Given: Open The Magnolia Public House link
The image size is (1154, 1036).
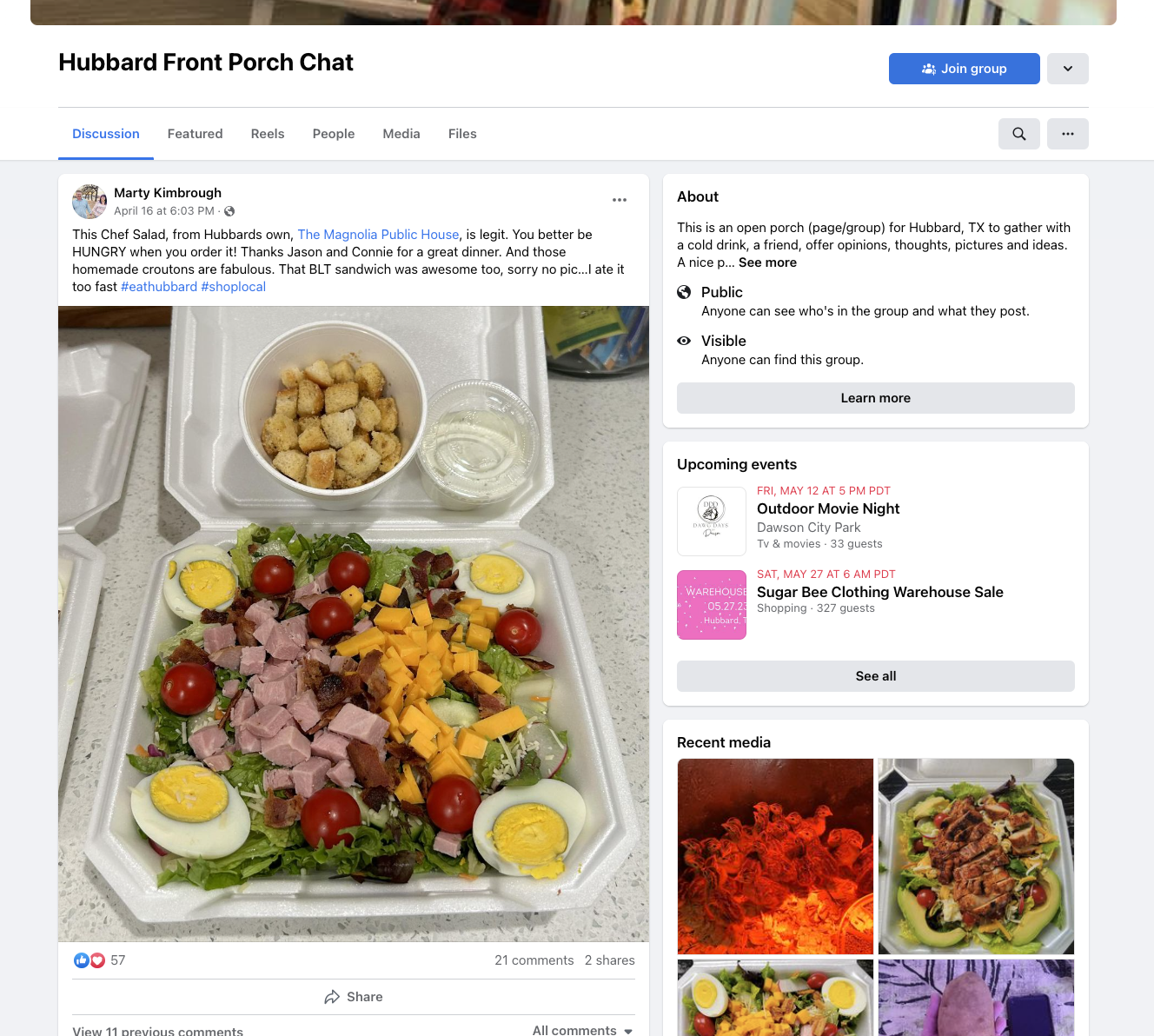Looking at the screenshot, I should [x=378, y=235].
